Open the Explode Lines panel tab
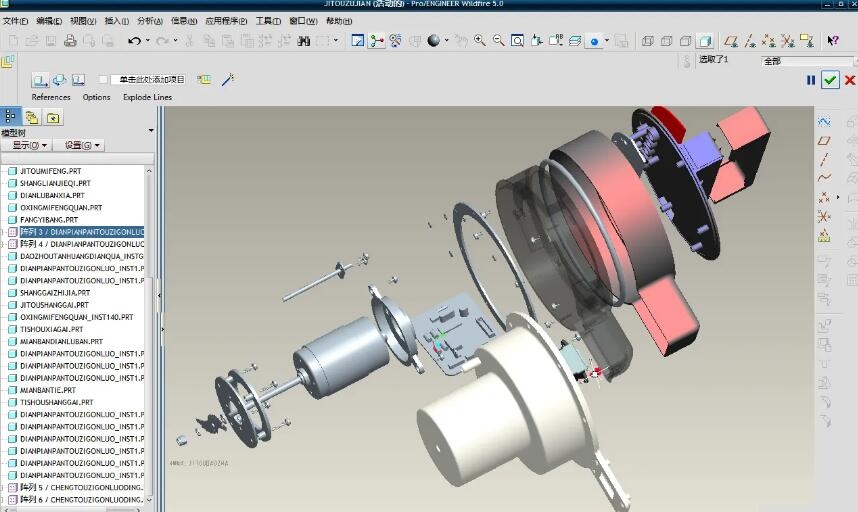This screenshot has height=512, width=858. click(147, 97)
